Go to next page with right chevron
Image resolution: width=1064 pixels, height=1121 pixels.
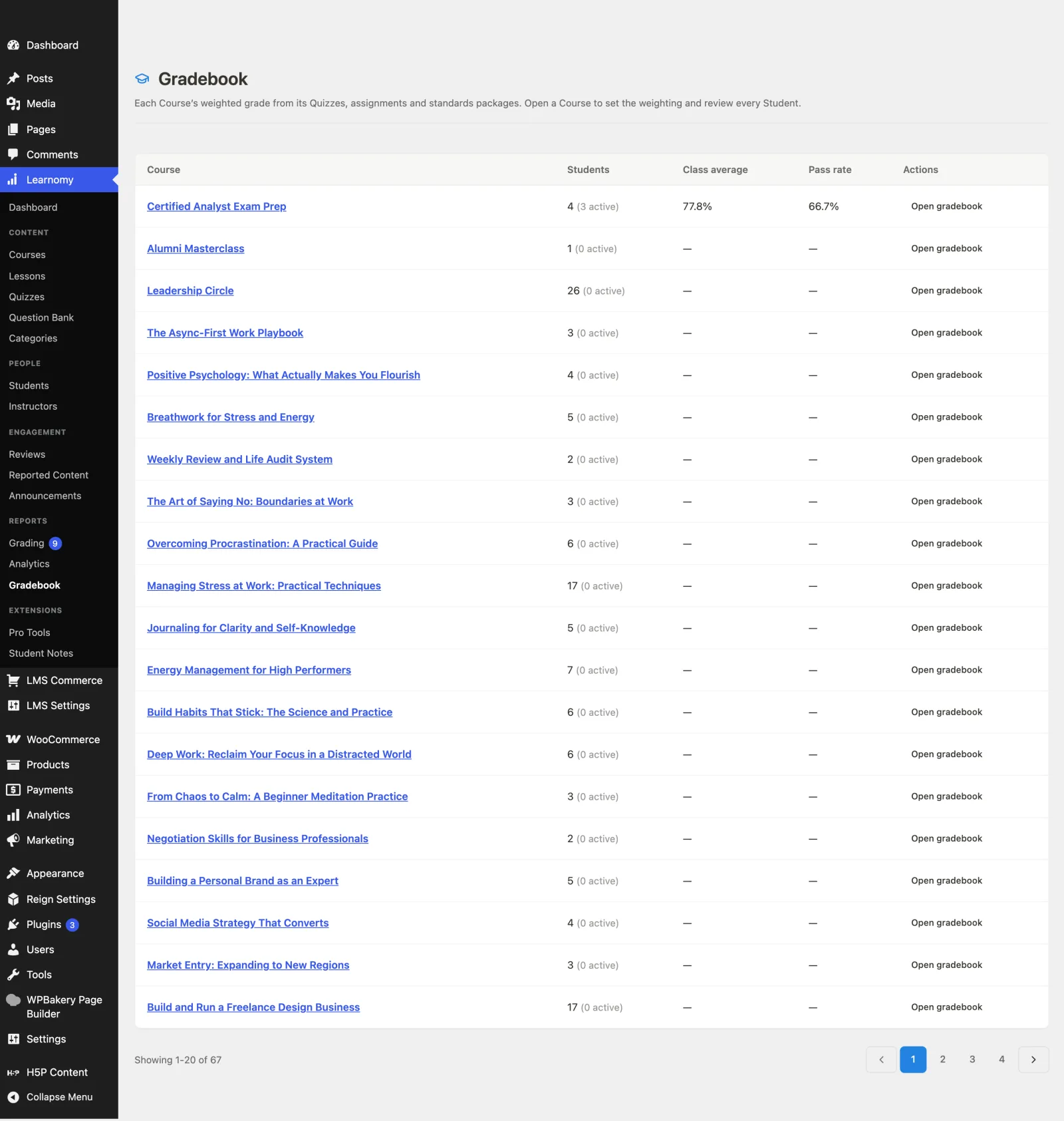(x=1033, y=1060)
